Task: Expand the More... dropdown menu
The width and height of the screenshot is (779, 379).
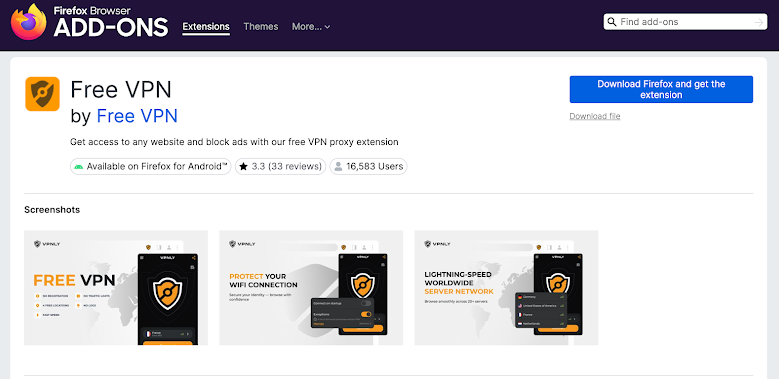Action: tap(311, 27)
